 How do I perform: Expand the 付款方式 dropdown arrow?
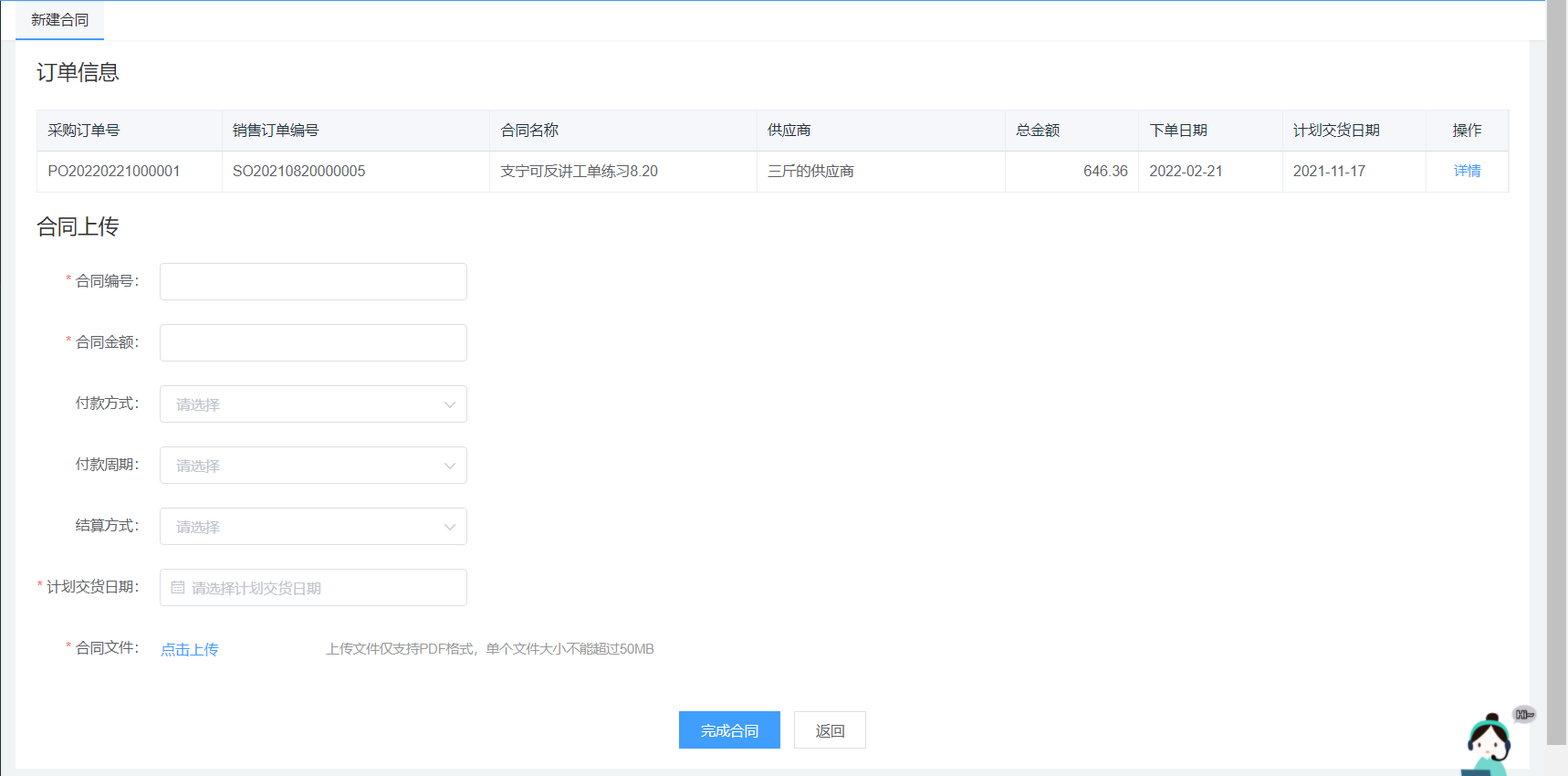(x=449, y=404)
